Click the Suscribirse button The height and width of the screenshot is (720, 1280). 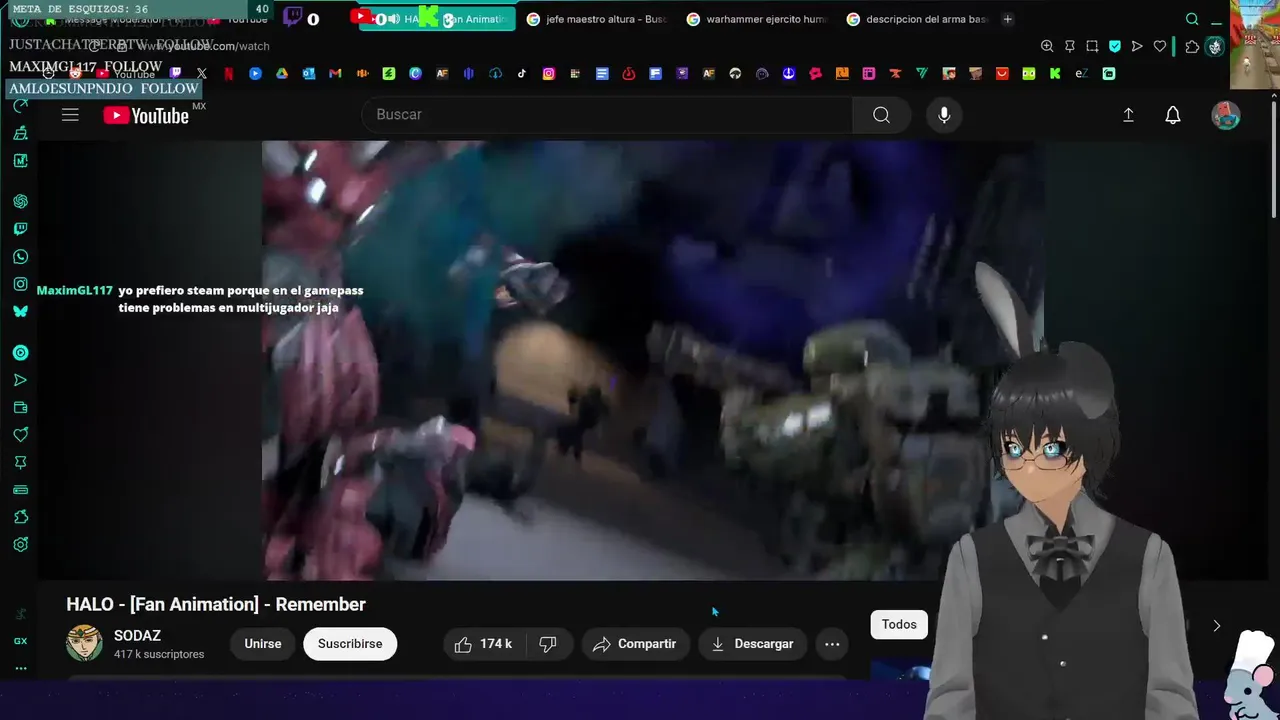[x=350, y=644]
